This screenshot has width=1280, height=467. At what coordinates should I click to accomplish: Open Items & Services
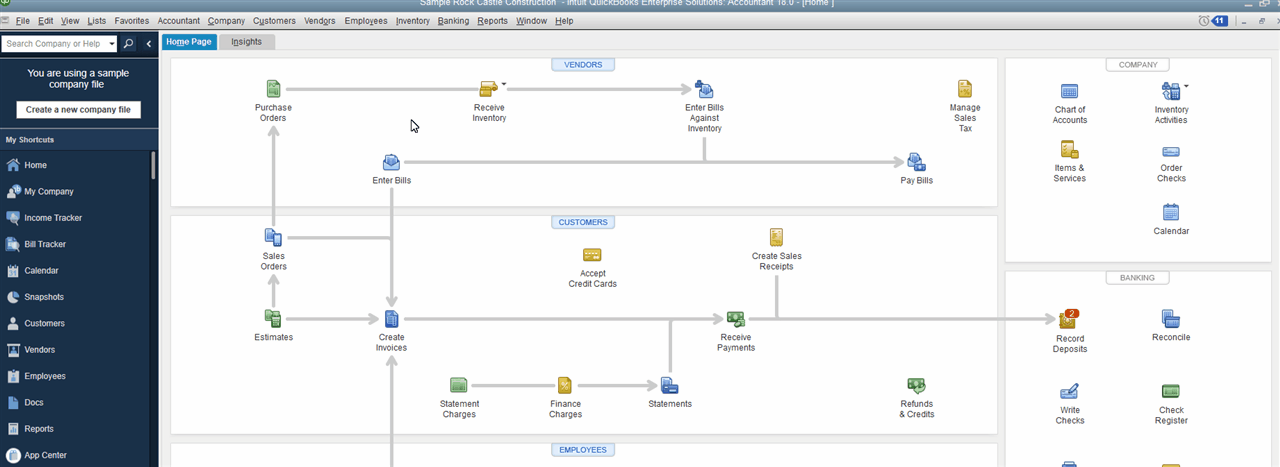(x=1069, y=150)
